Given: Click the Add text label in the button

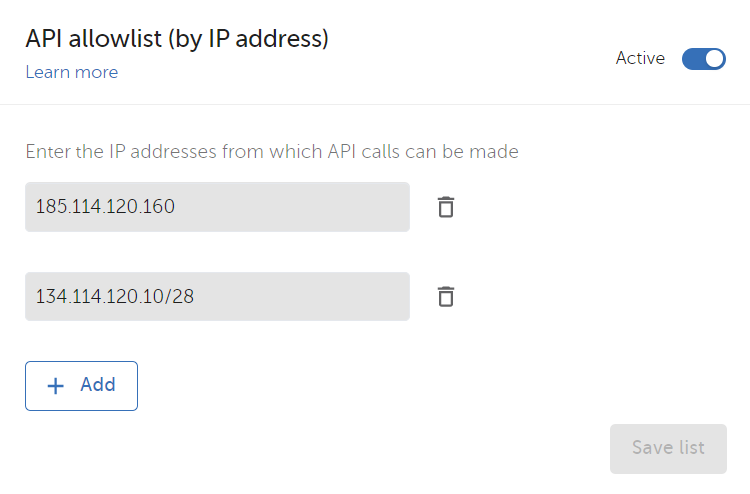Looking at the screenshot, I should point(98,385).
